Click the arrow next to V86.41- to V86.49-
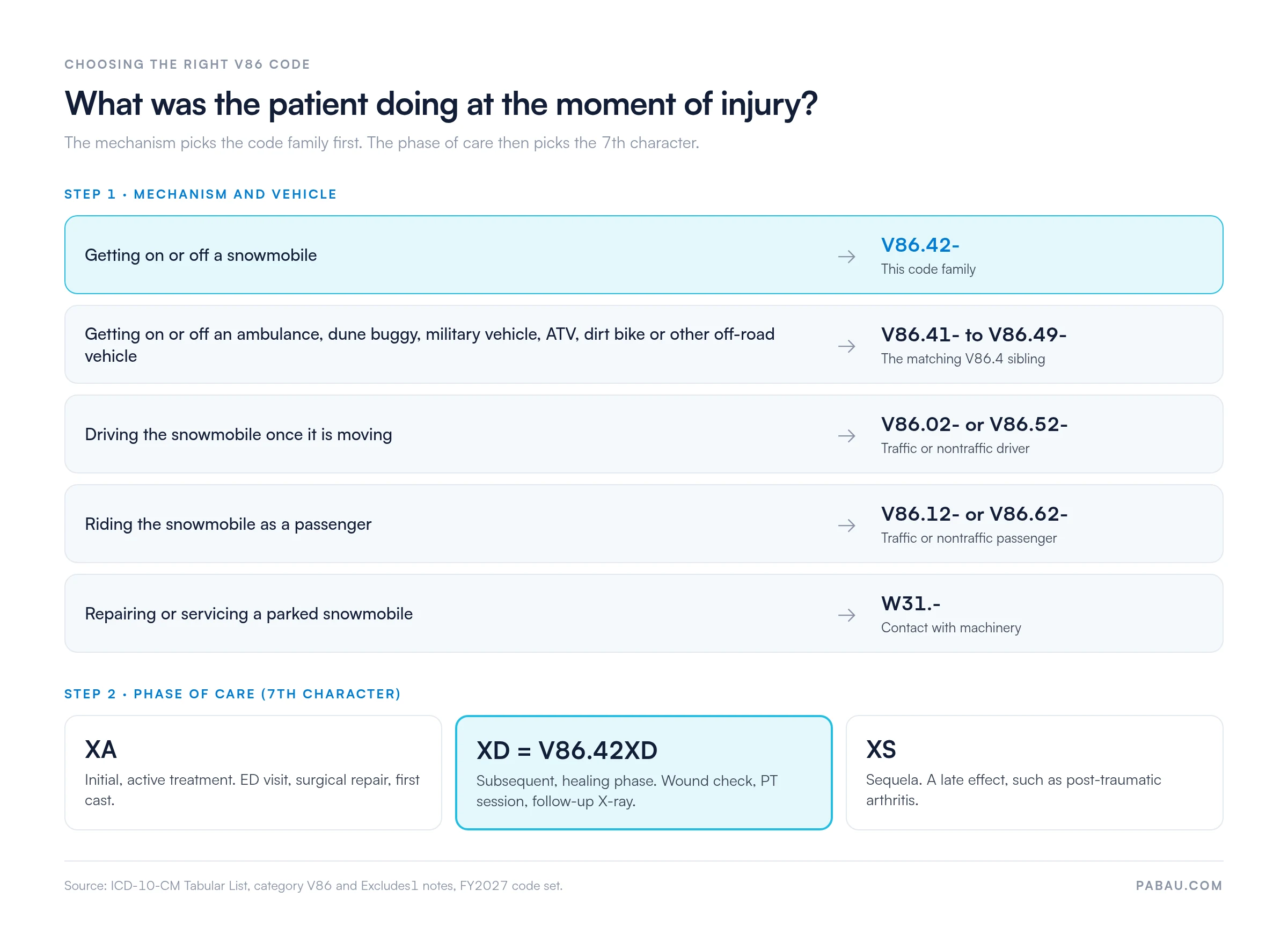The image size is (1288, 934). coord(846,347)
